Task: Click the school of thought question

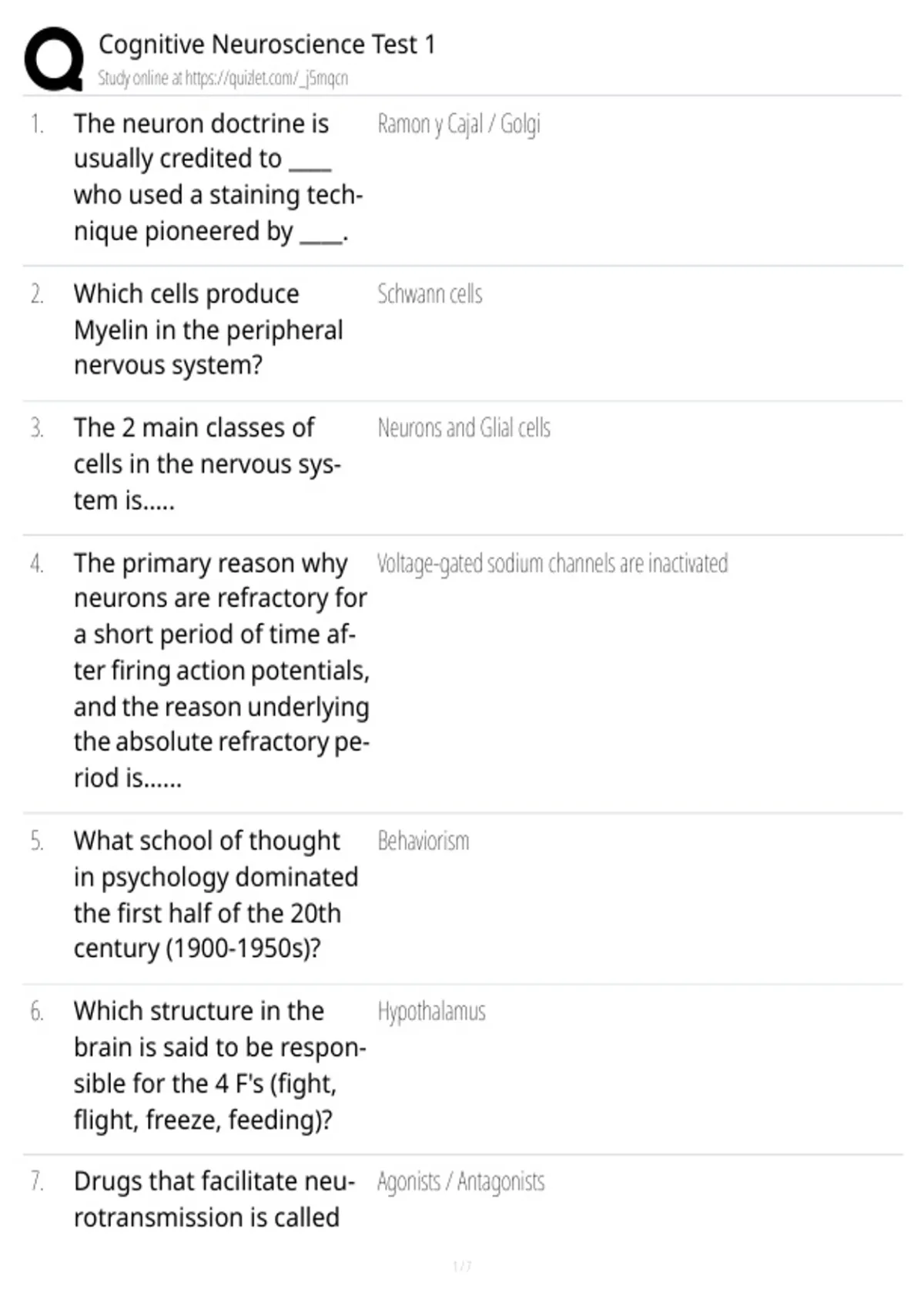Action: point(216,894)
